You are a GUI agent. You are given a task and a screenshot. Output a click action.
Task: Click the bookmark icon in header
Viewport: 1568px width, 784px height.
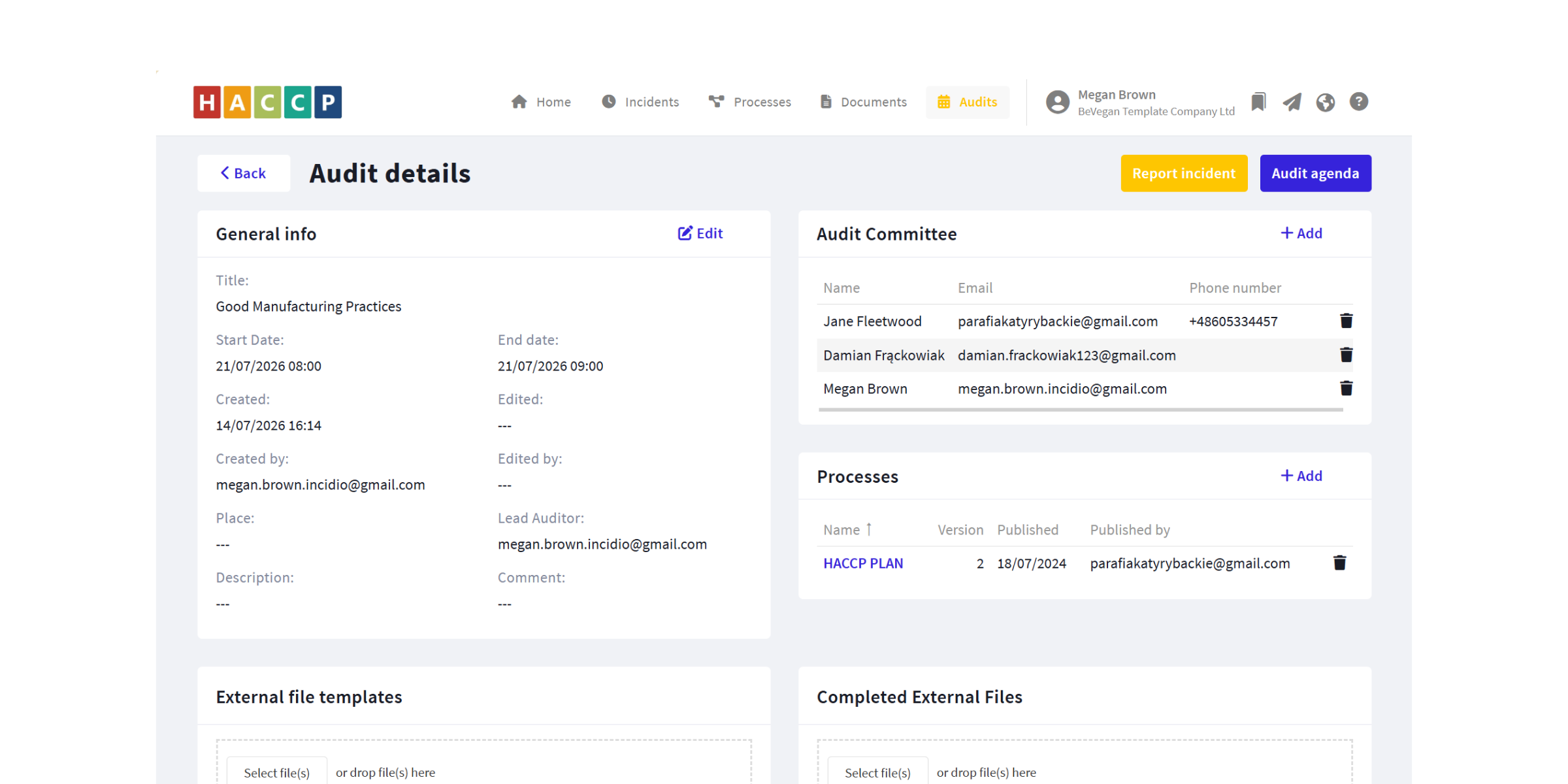coord(1258,102)
